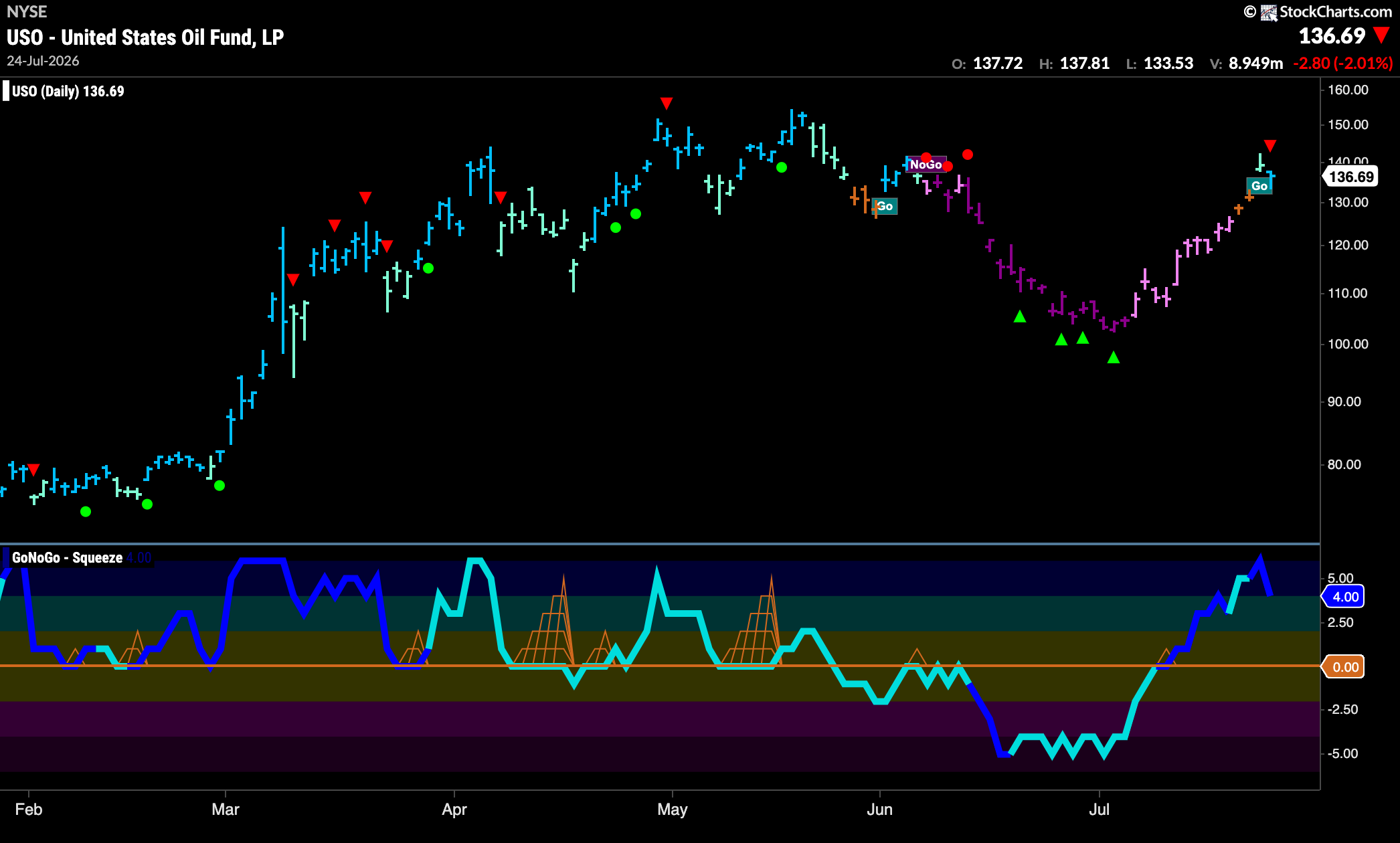Click the 136.69 price tag on the price axis
Image resolution: width=1400 pixels, height=843 pixels.
[x=1351, y=177]
